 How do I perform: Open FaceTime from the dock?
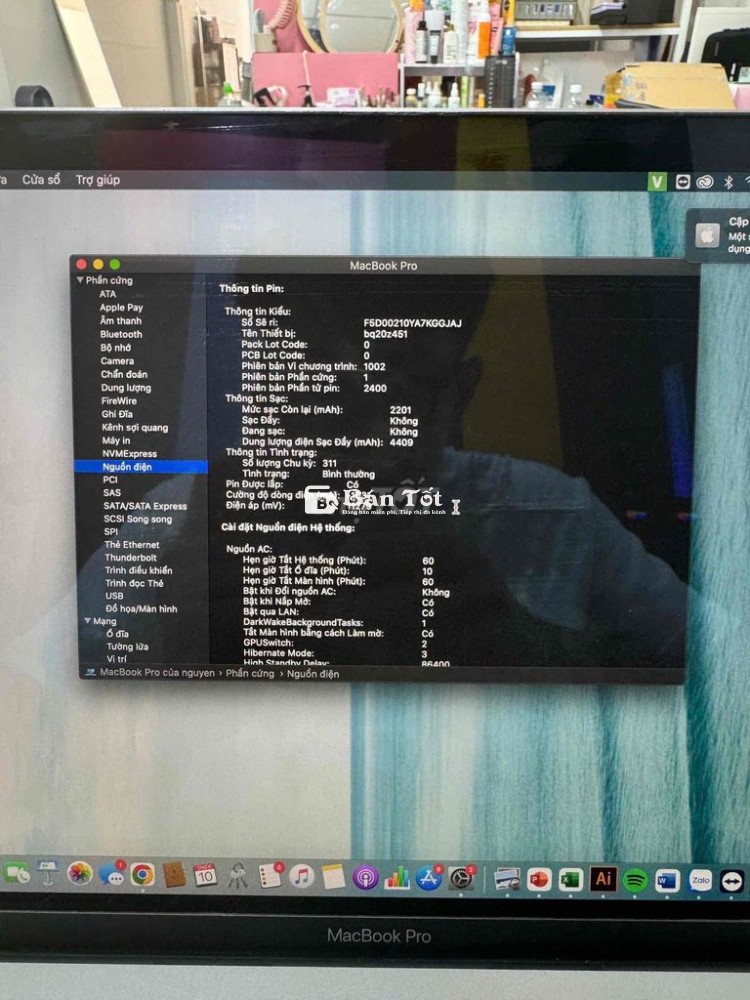(17, 873)
